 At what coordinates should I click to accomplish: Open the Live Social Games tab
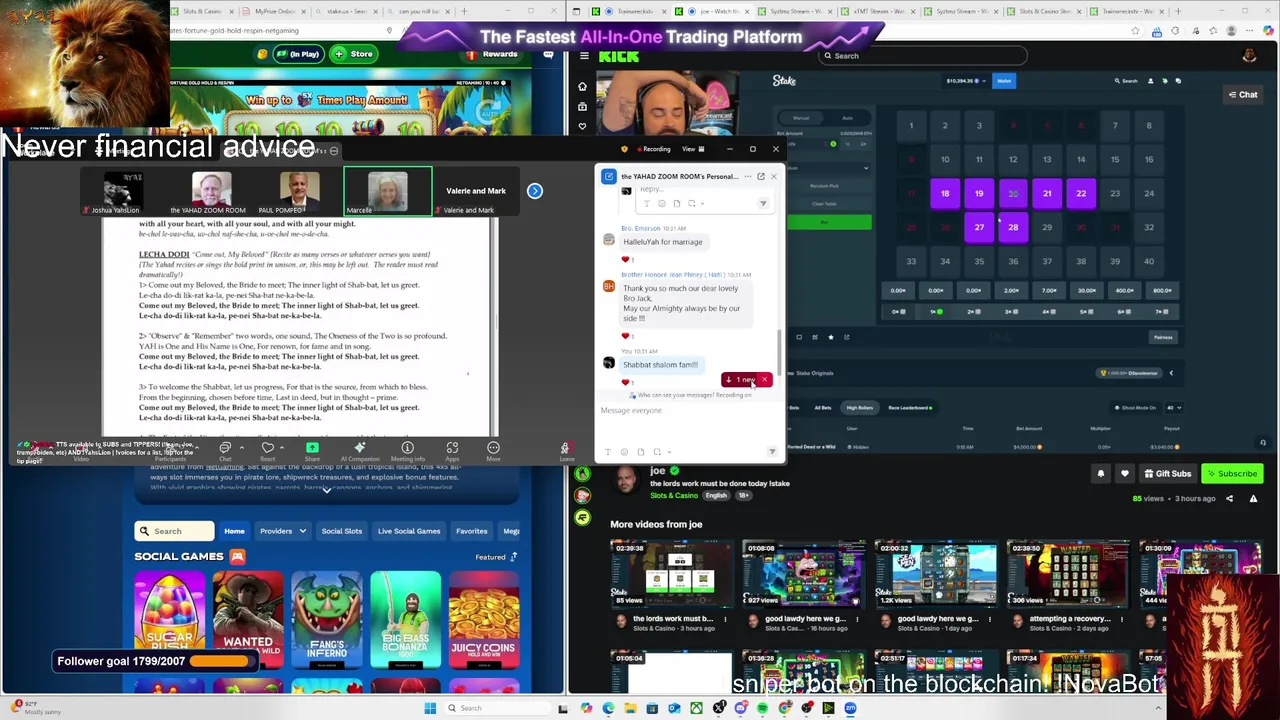408,531
